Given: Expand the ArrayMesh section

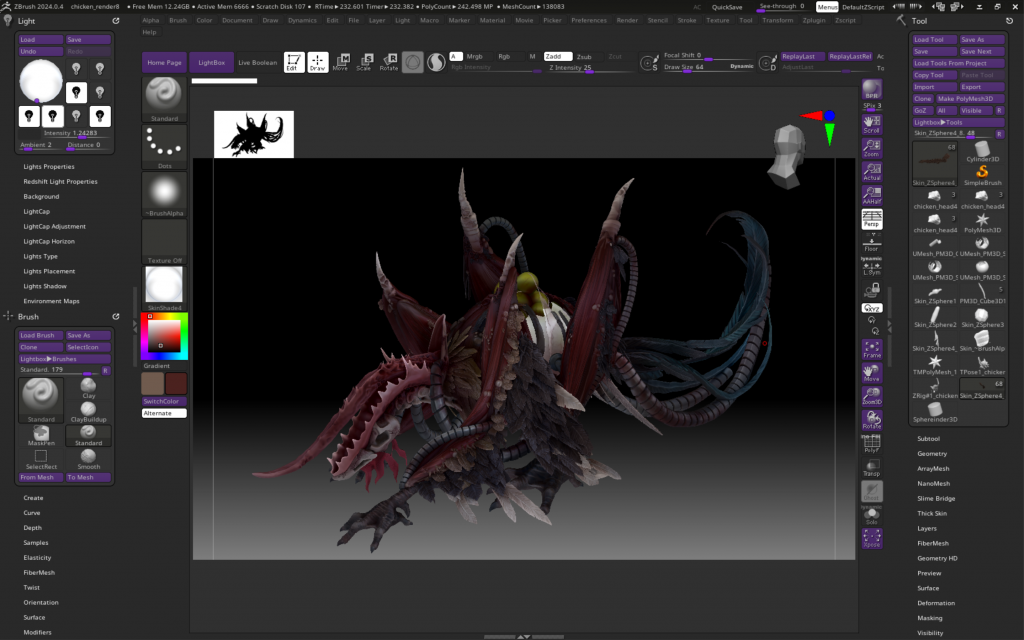Looking at the screenshot, I should pos(933,469).
